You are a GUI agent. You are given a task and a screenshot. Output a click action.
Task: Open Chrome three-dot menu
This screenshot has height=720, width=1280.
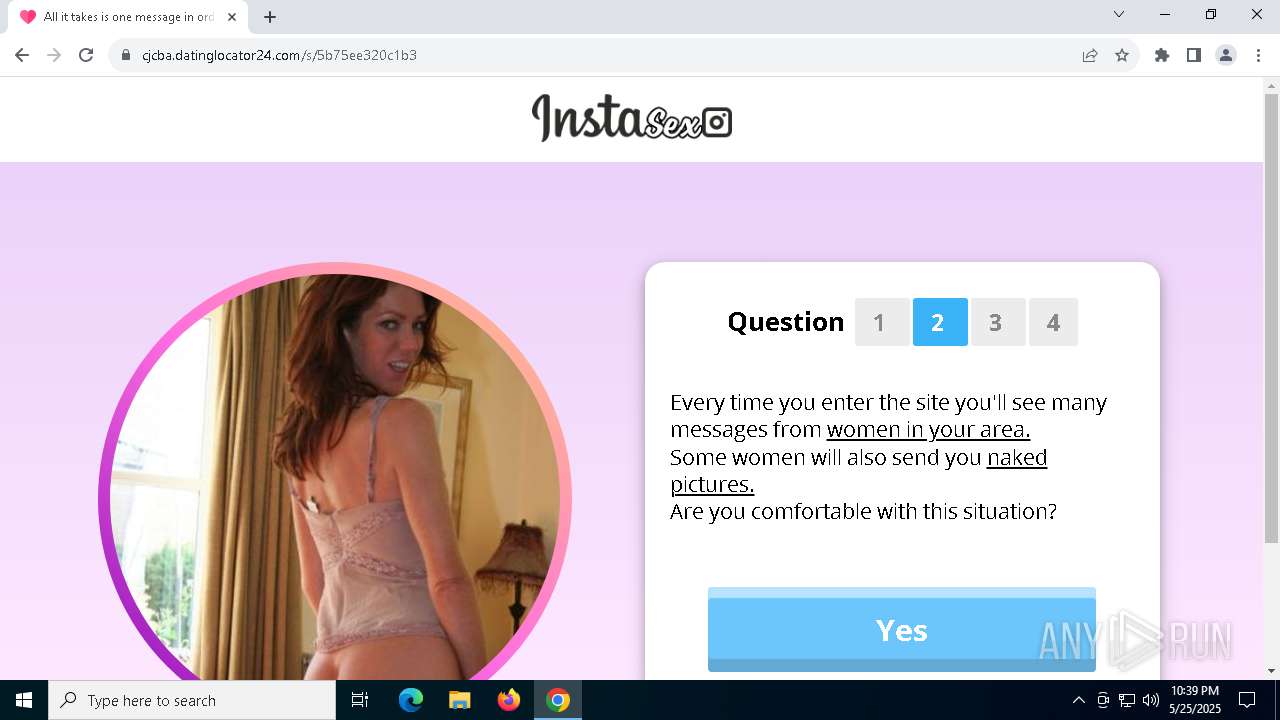(1258, 55)
